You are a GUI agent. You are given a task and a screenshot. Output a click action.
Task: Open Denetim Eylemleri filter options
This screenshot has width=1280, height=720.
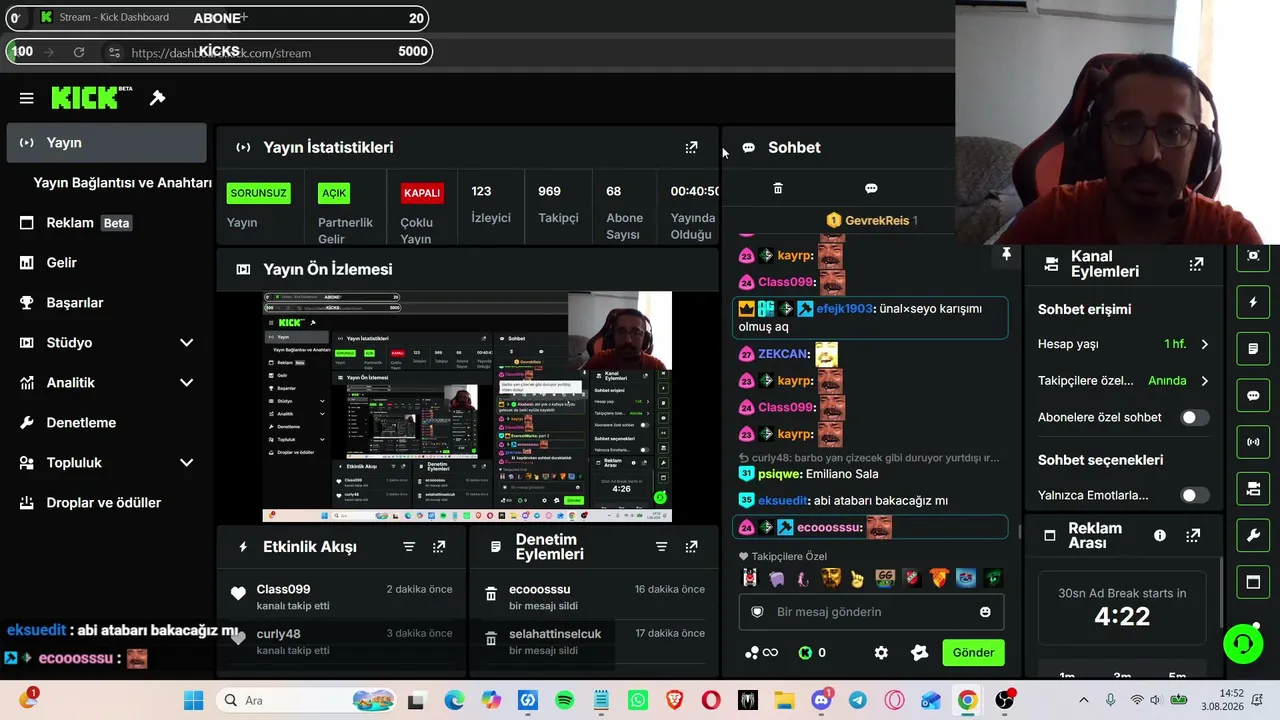click(661, 547)
